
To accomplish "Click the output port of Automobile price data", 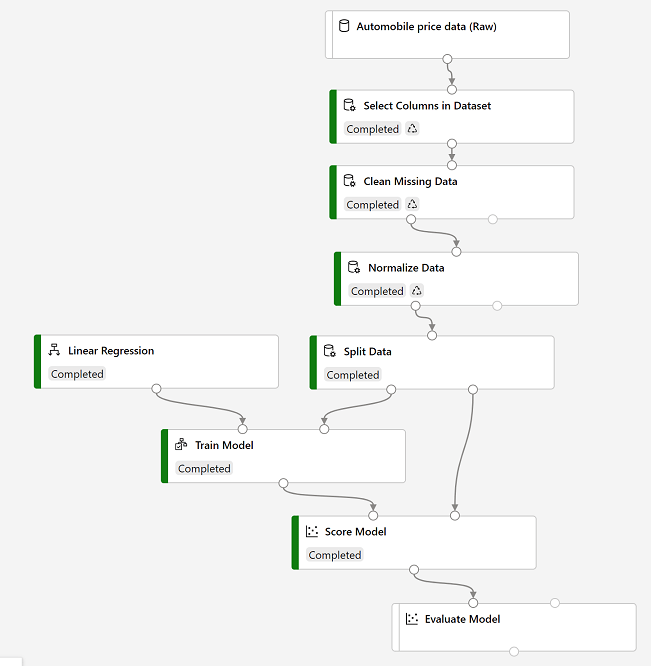I will [447, 59].
